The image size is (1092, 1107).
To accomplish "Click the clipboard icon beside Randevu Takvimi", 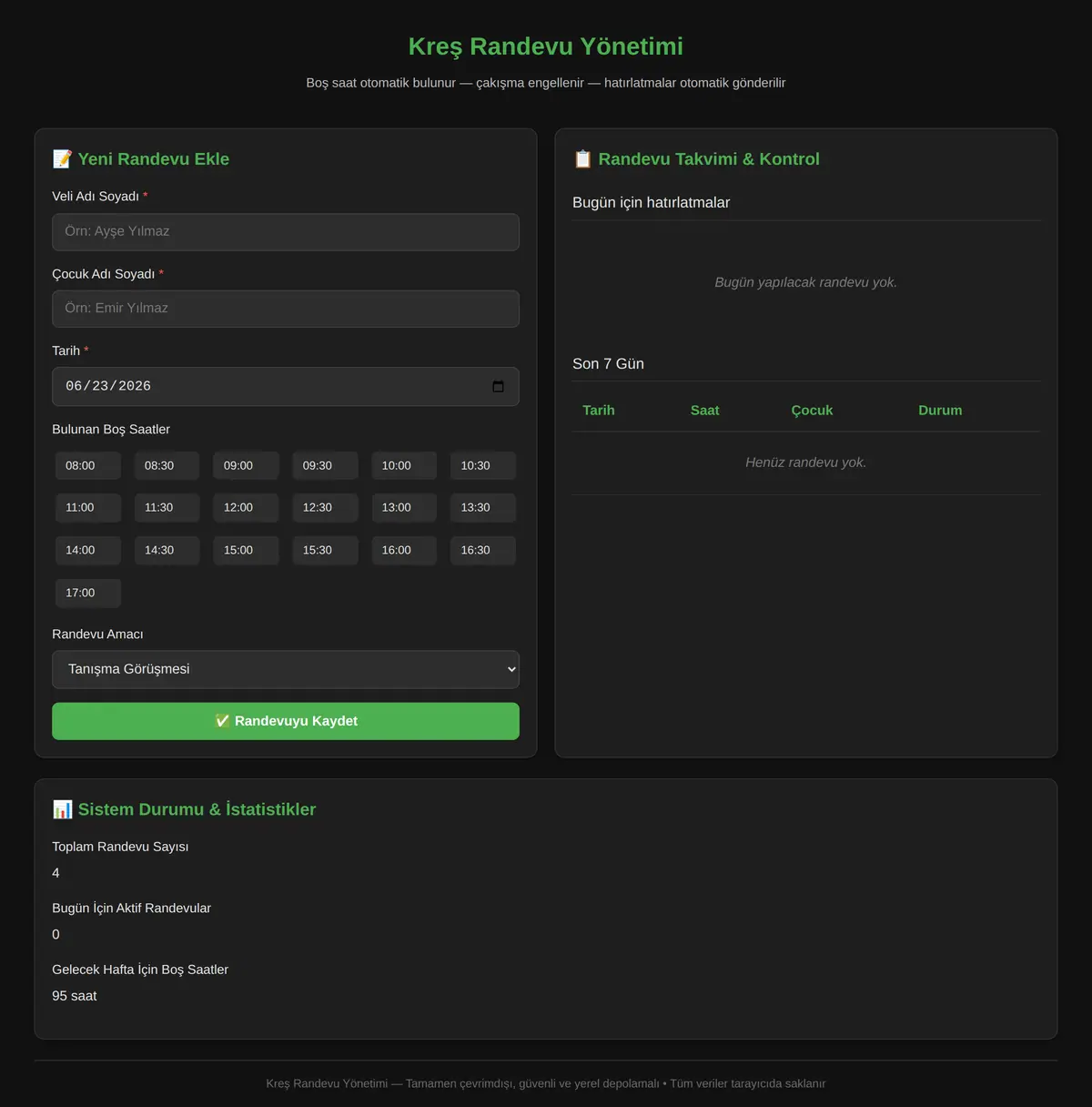I will [x=582, y=159].
